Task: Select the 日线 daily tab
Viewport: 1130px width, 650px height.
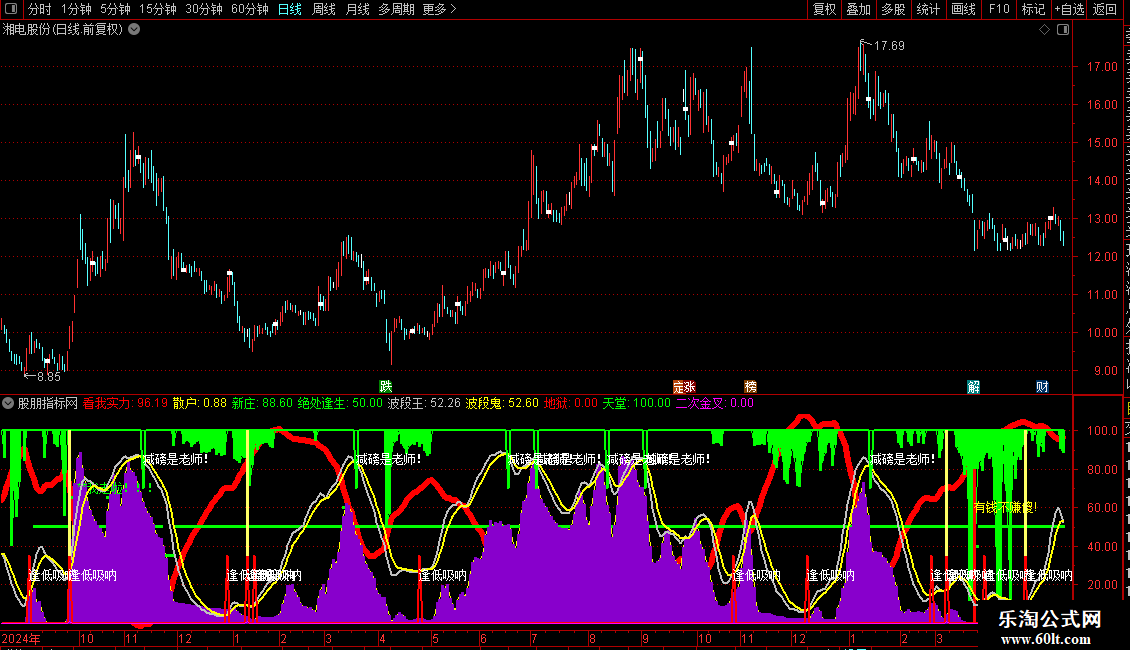Action: (290, 9)
